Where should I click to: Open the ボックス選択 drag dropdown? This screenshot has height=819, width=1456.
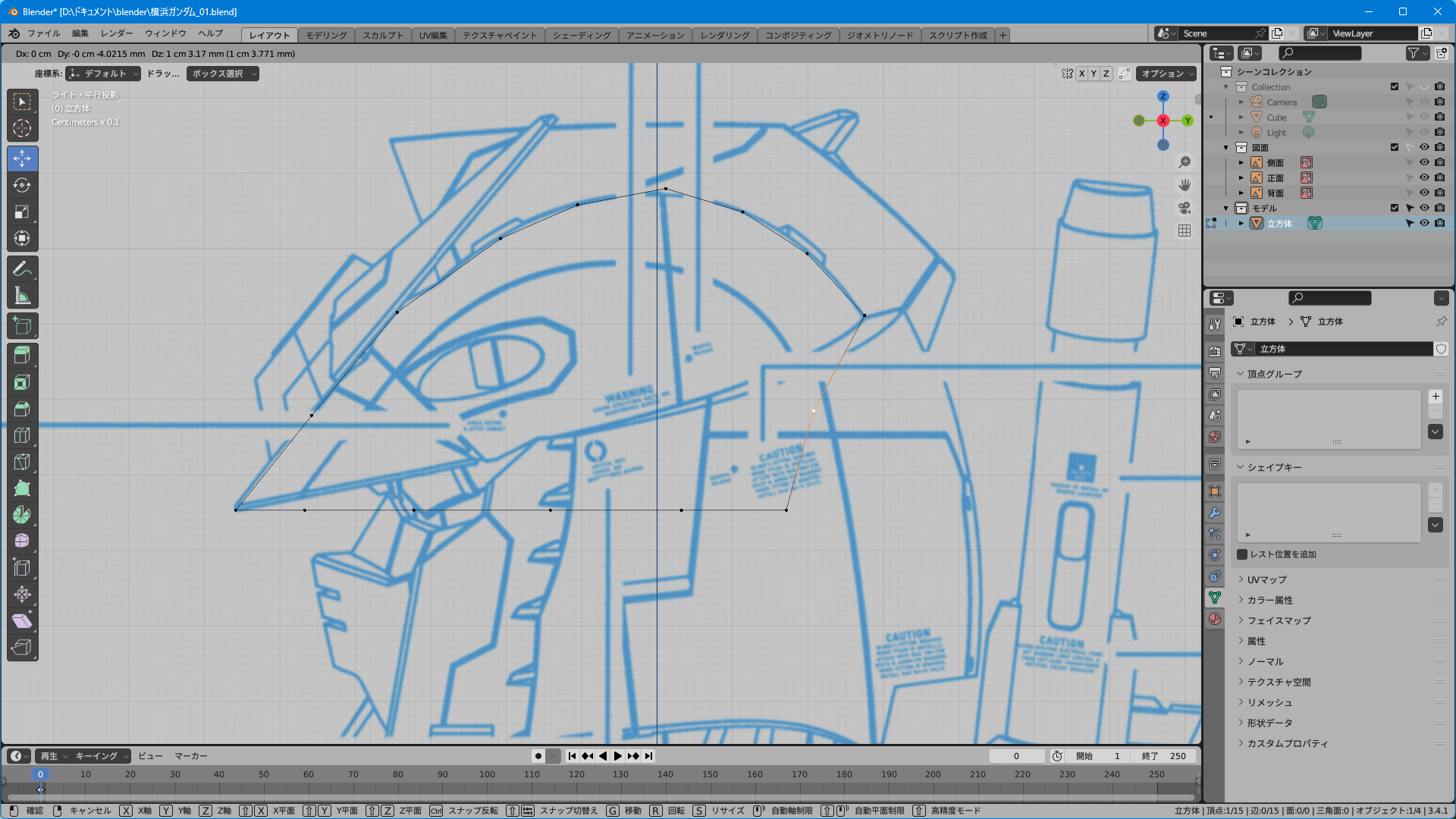point(222,74)
